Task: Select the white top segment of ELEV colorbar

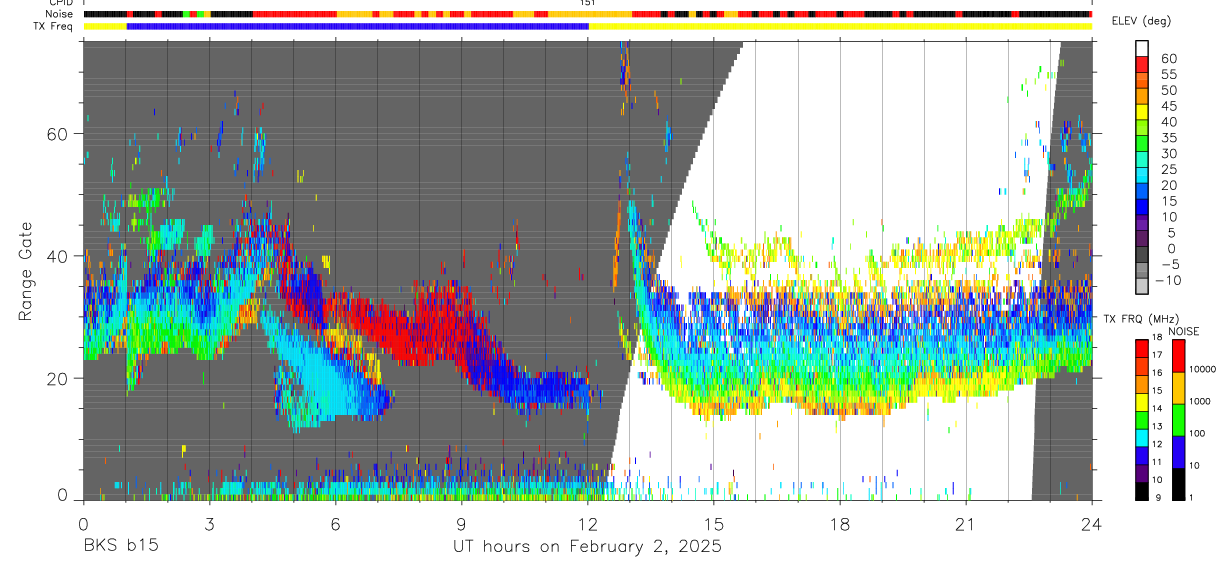Action: coord(1142,48)
